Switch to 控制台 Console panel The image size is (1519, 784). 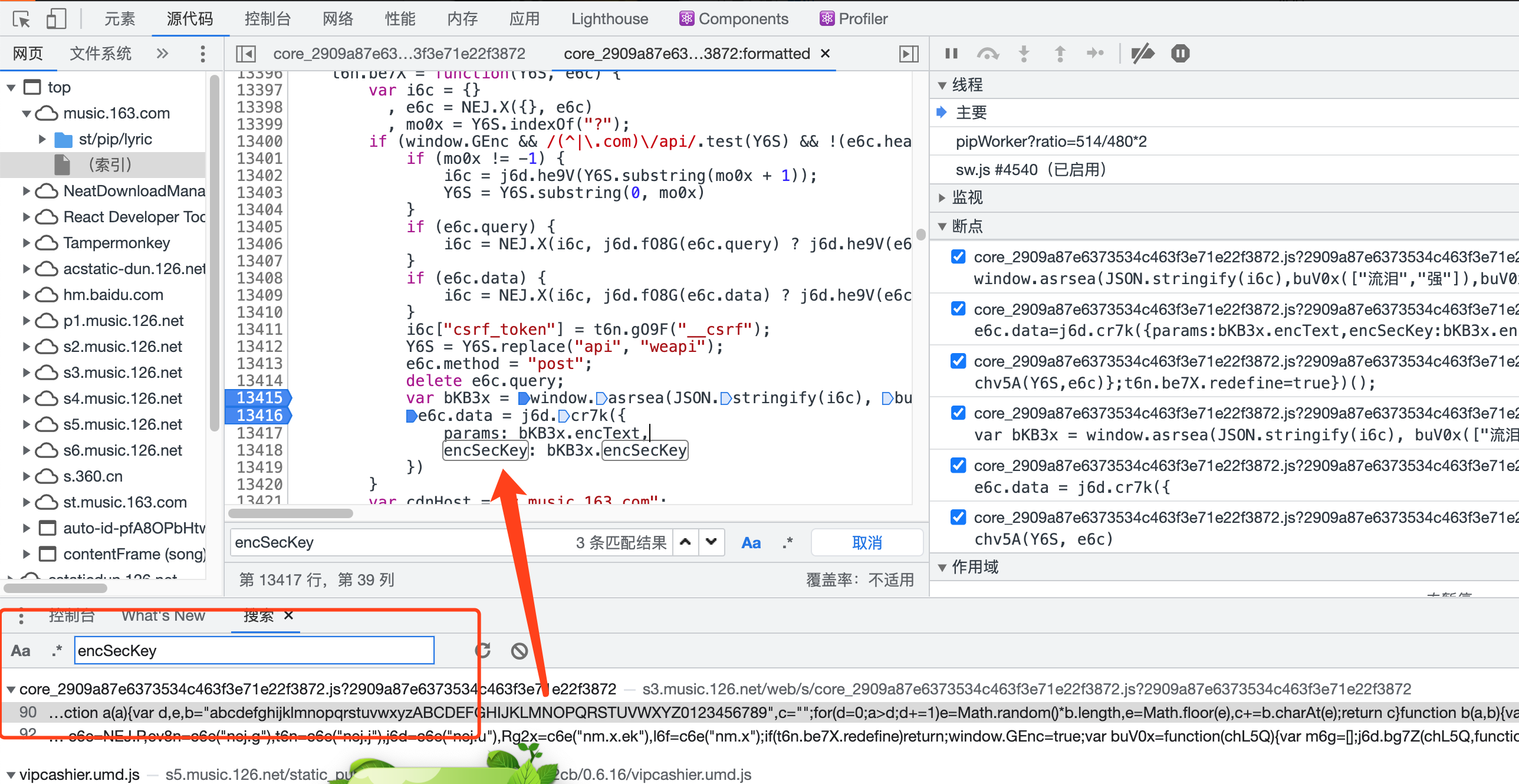268,19
